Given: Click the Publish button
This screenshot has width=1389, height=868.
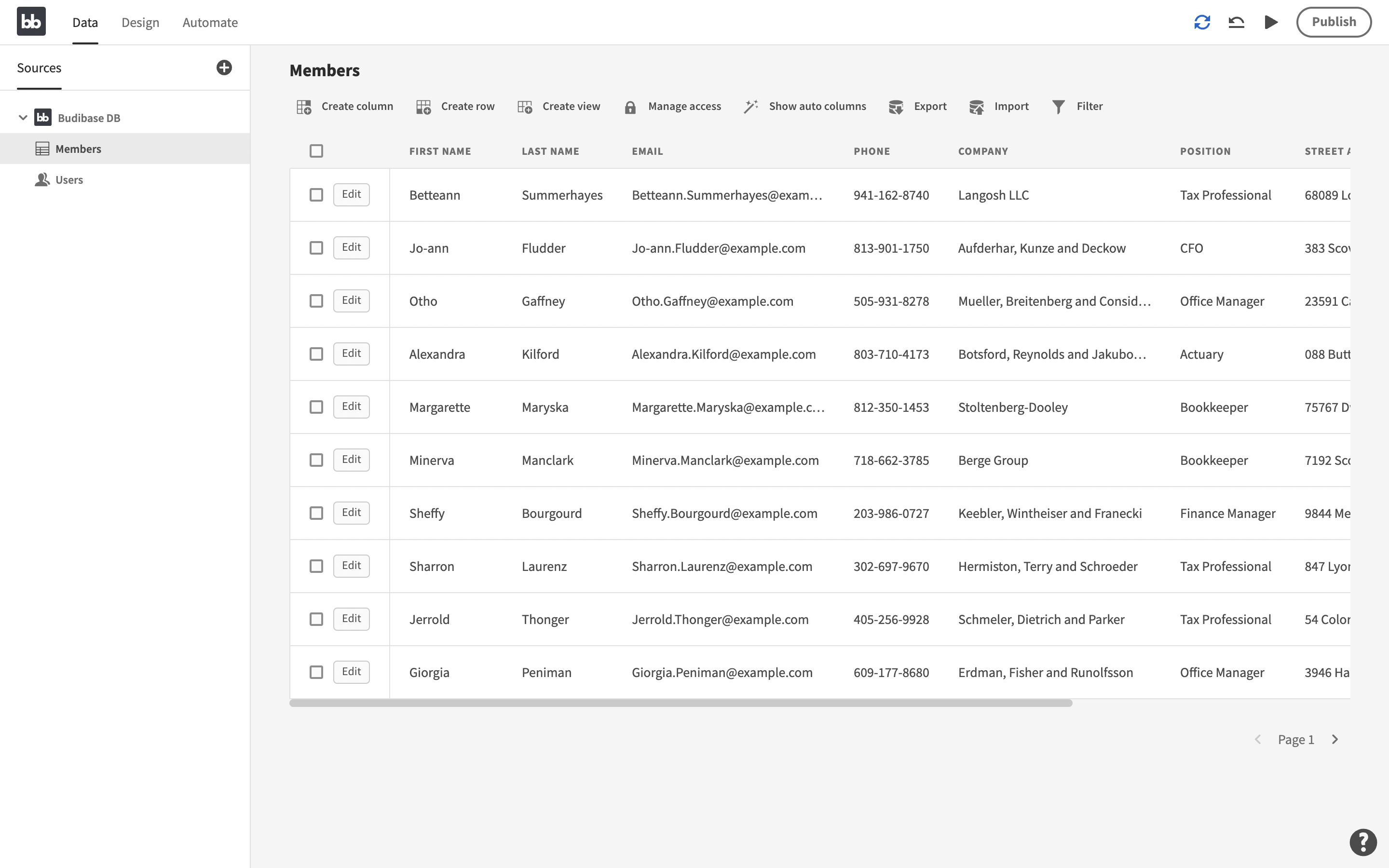Looking at the screenshot, I should (x=1334, y=22).
